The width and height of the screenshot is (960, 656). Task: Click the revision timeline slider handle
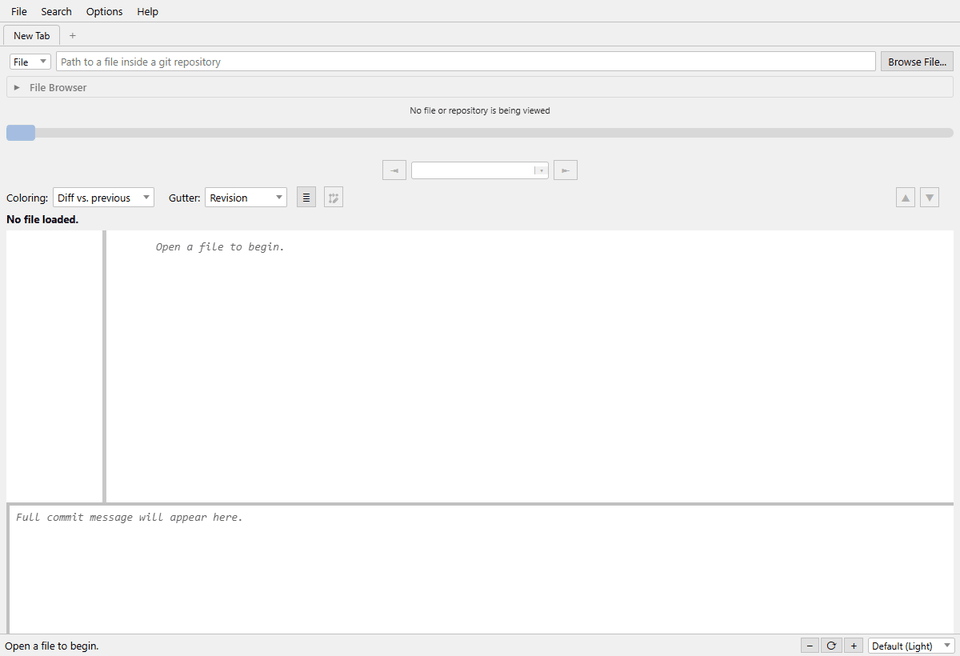click(x=21, y=133)
